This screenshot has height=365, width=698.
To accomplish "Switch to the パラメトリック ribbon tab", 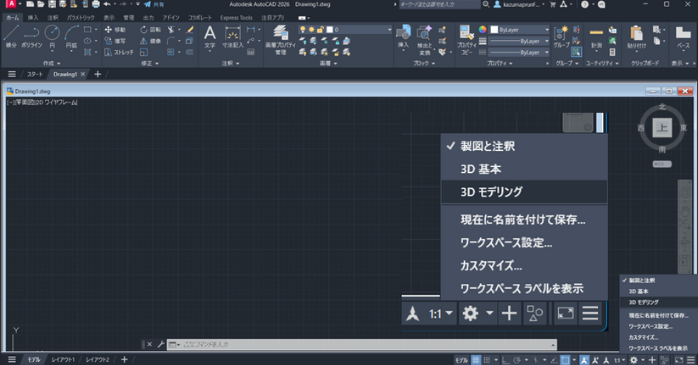I will [81, 18].
